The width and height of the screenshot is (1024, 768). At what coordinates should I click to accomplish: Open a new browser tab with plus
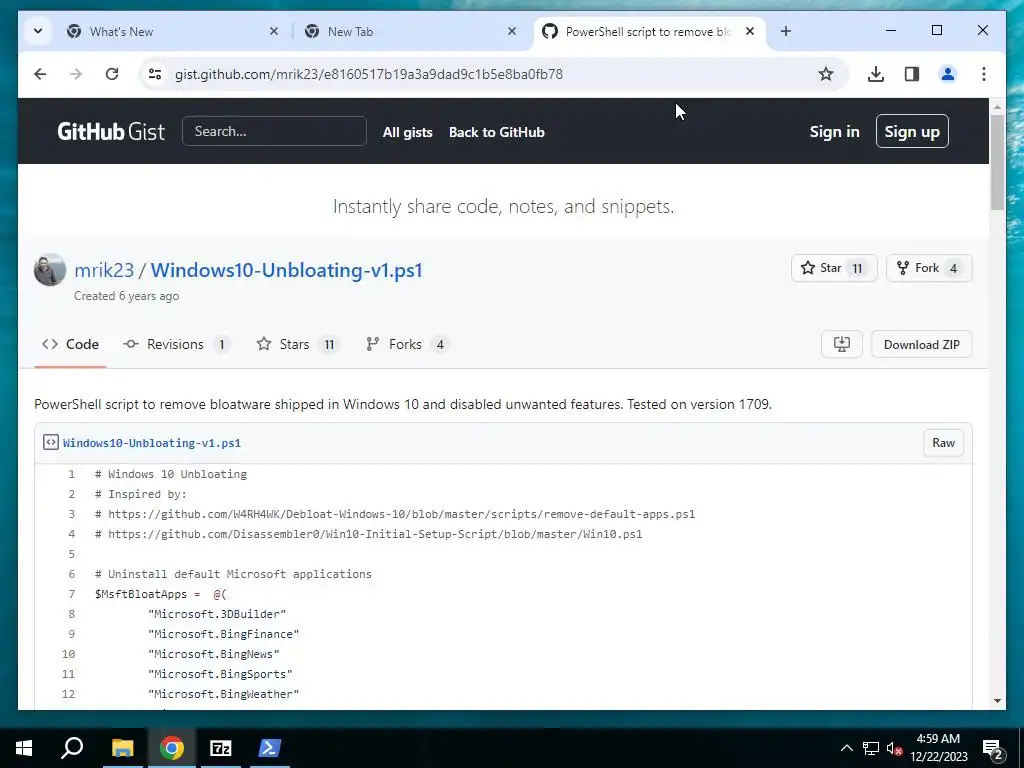[786, 31]
